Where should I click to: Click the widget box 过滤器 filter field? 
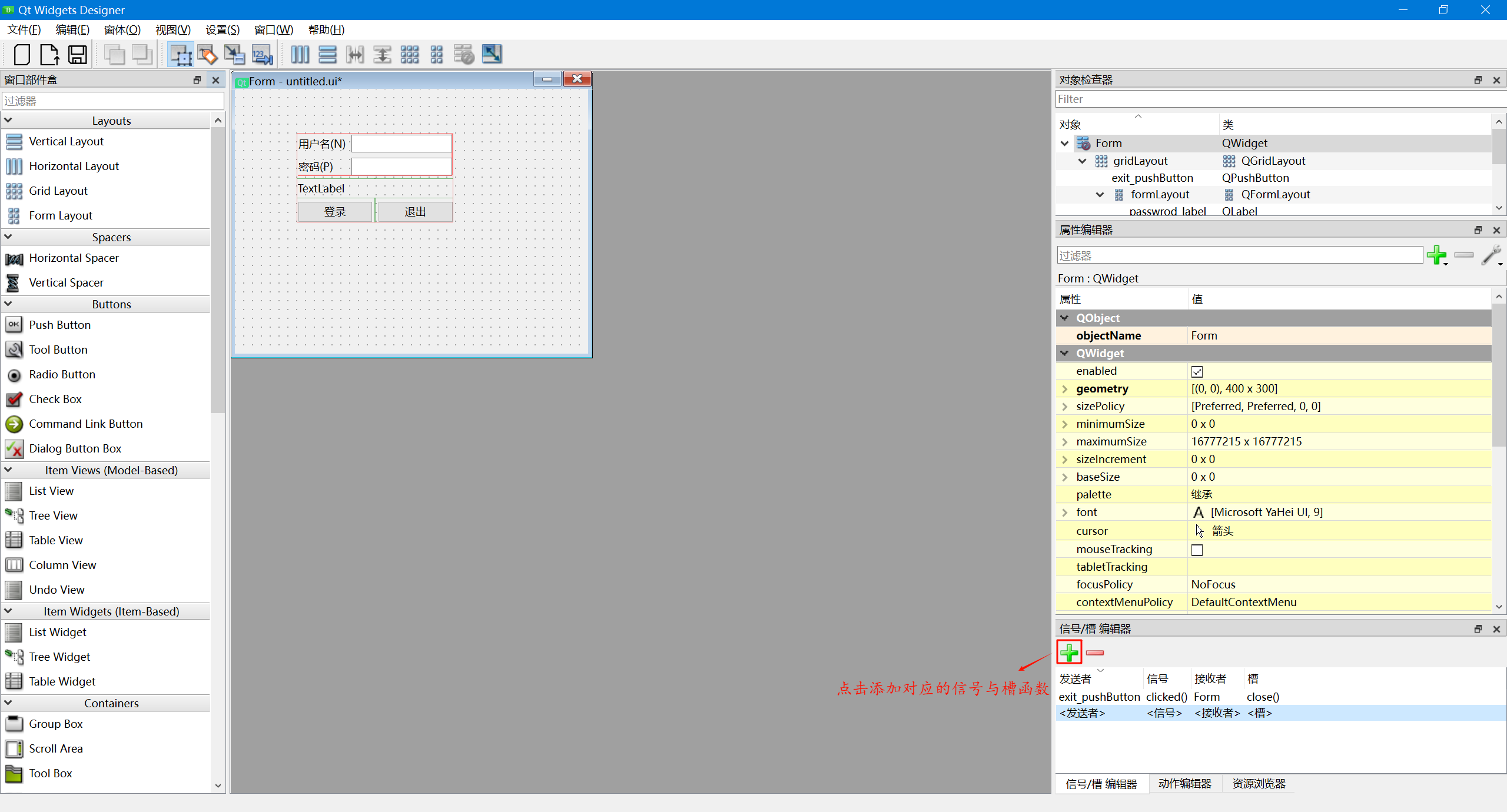coord(112,101)
